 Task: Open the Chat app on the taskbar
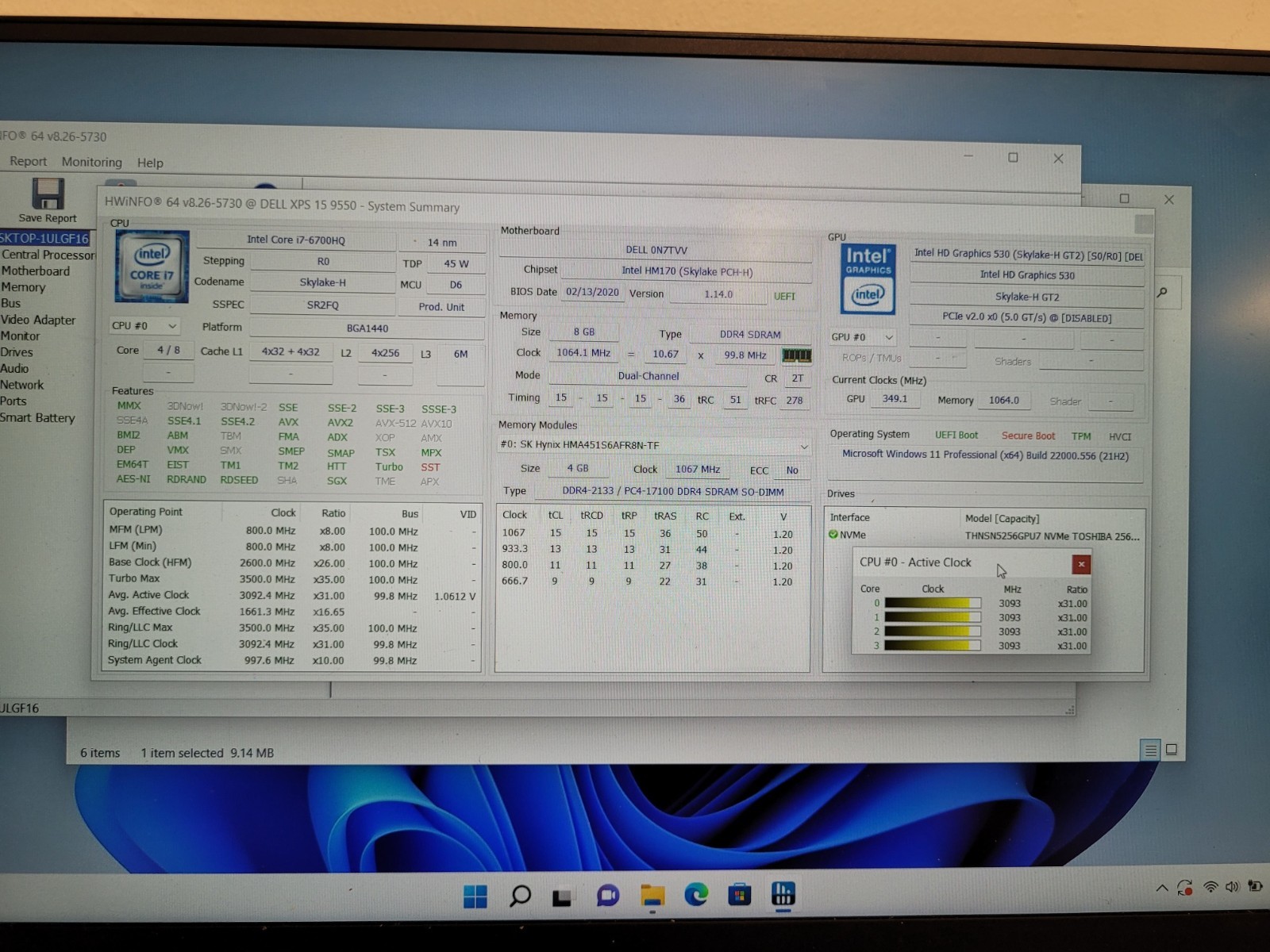608,896
